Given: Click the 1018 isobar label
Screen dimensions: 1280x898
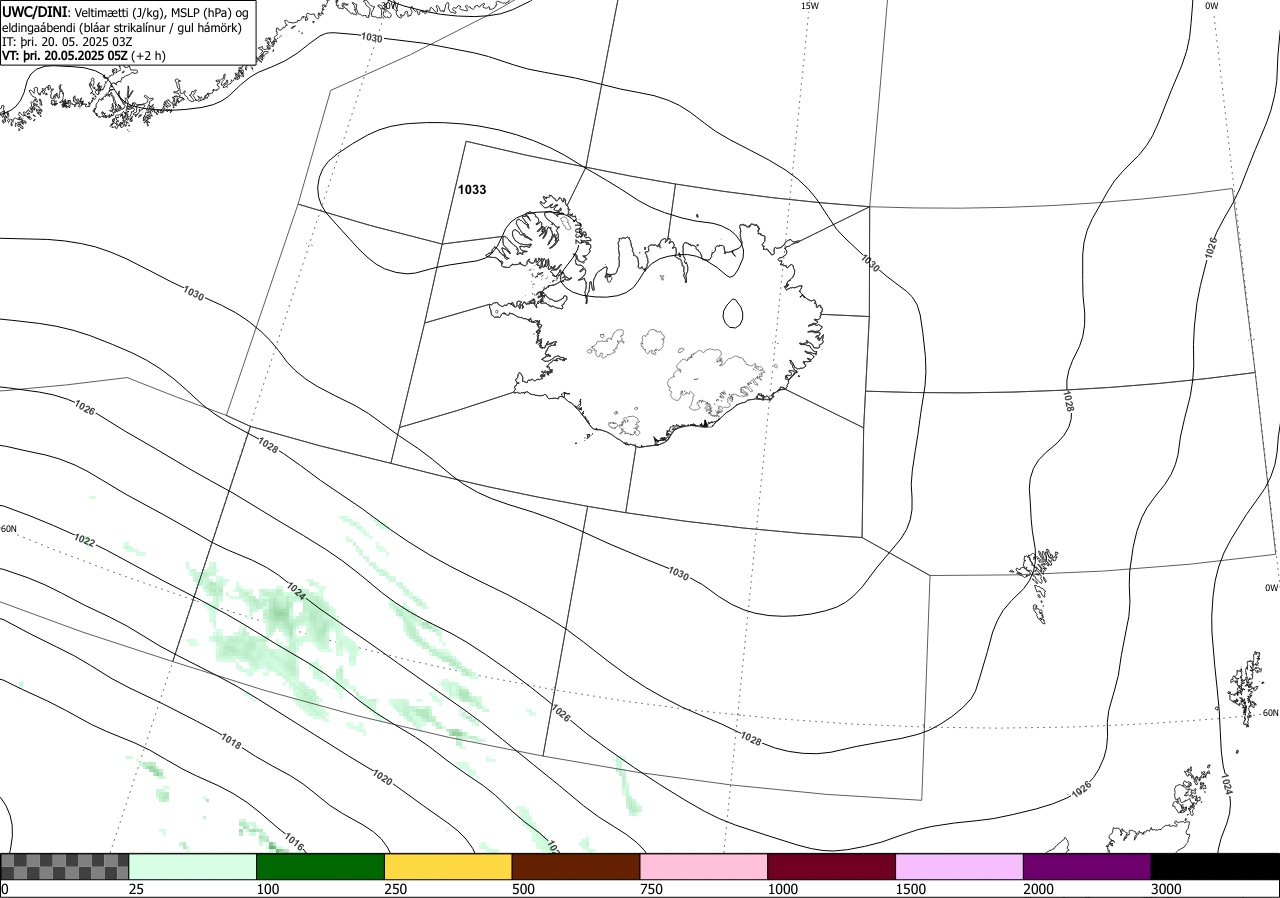Looking at the screenshot, I should (231, 741).
